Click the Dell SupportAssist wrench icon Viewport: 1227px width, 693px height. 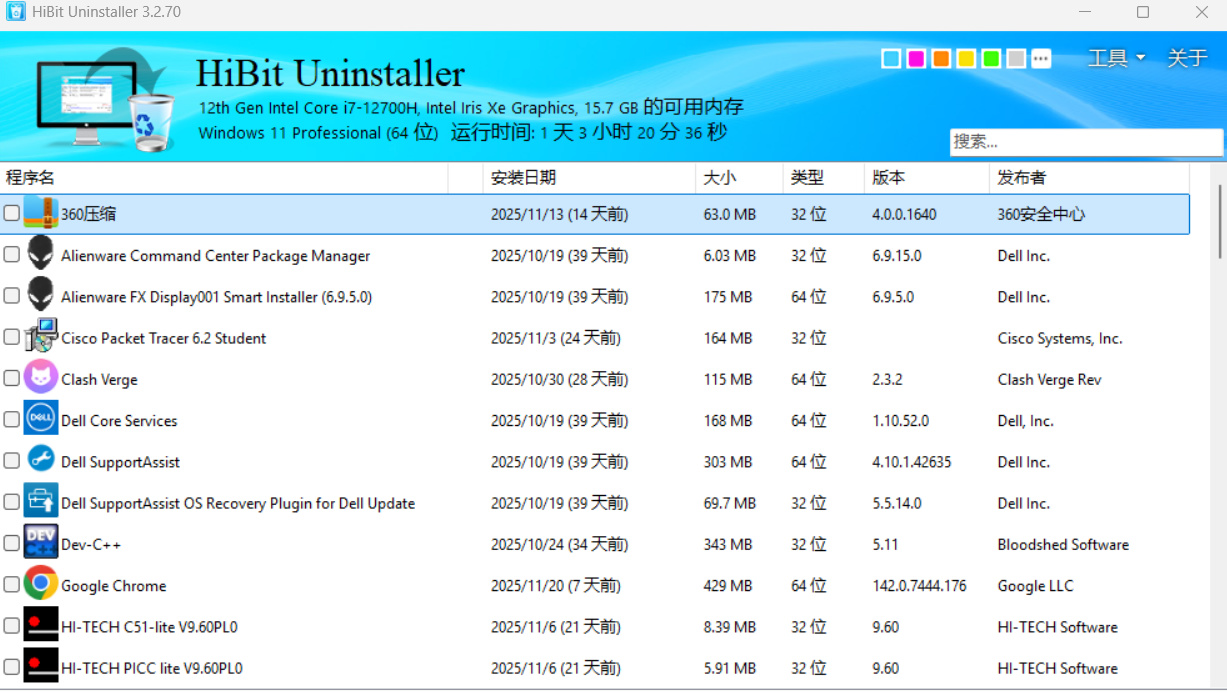tap(41, 460)
